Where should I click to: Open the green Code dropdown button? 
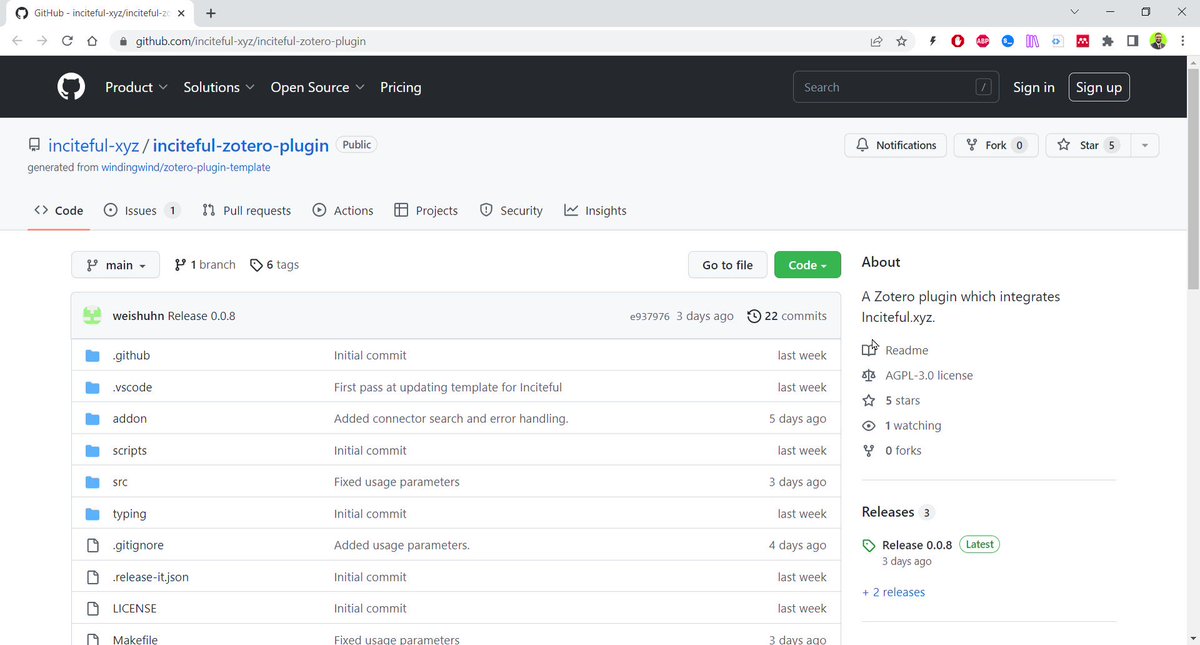coord(807,265)
